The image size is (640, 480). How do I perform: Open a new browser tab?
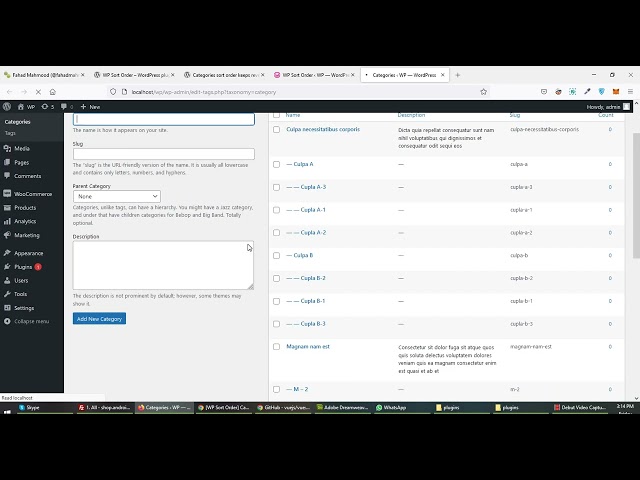pyautogui.click(x=458, y=75)
